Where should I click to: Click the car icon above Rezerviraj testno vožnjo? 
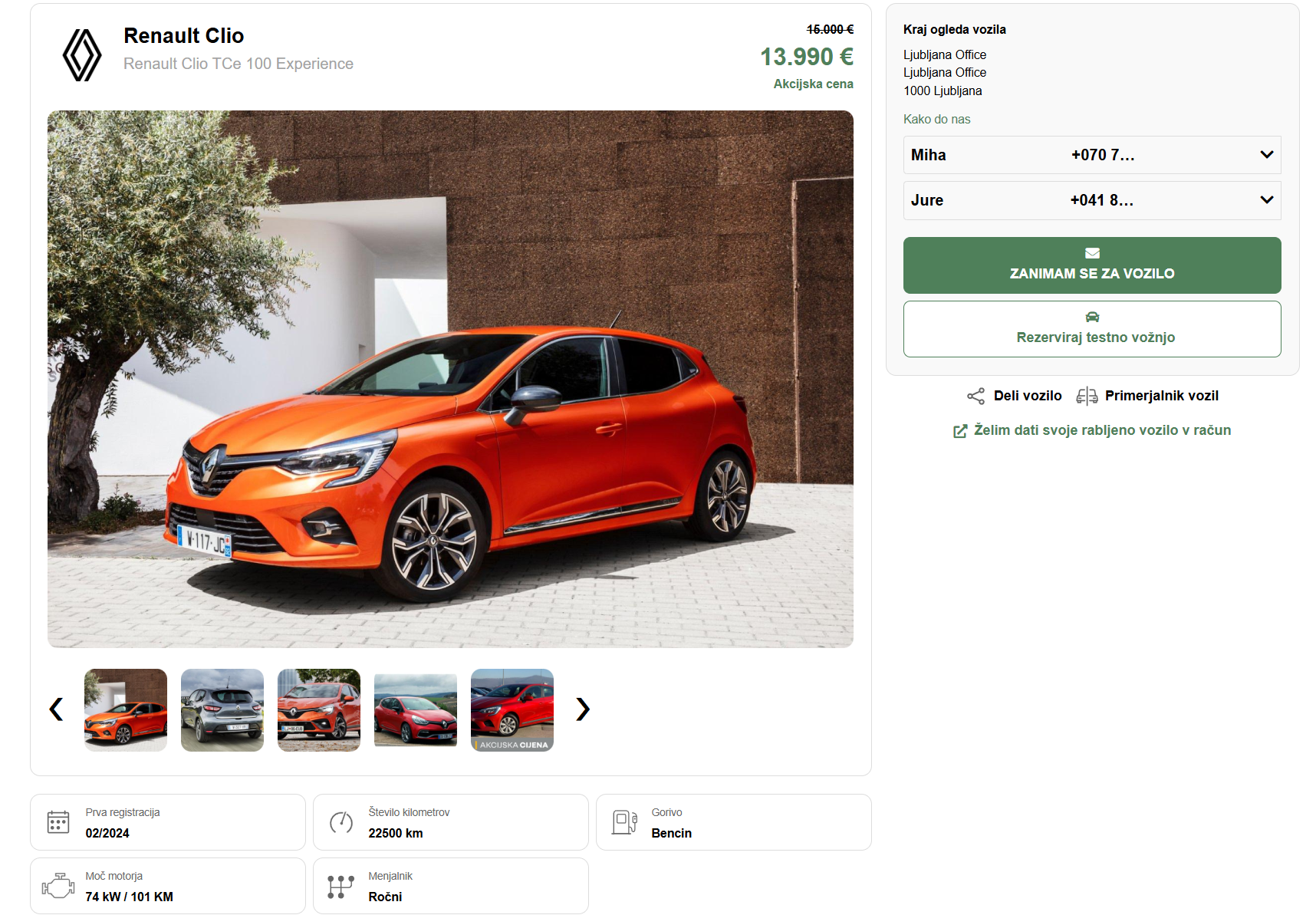1092,317
